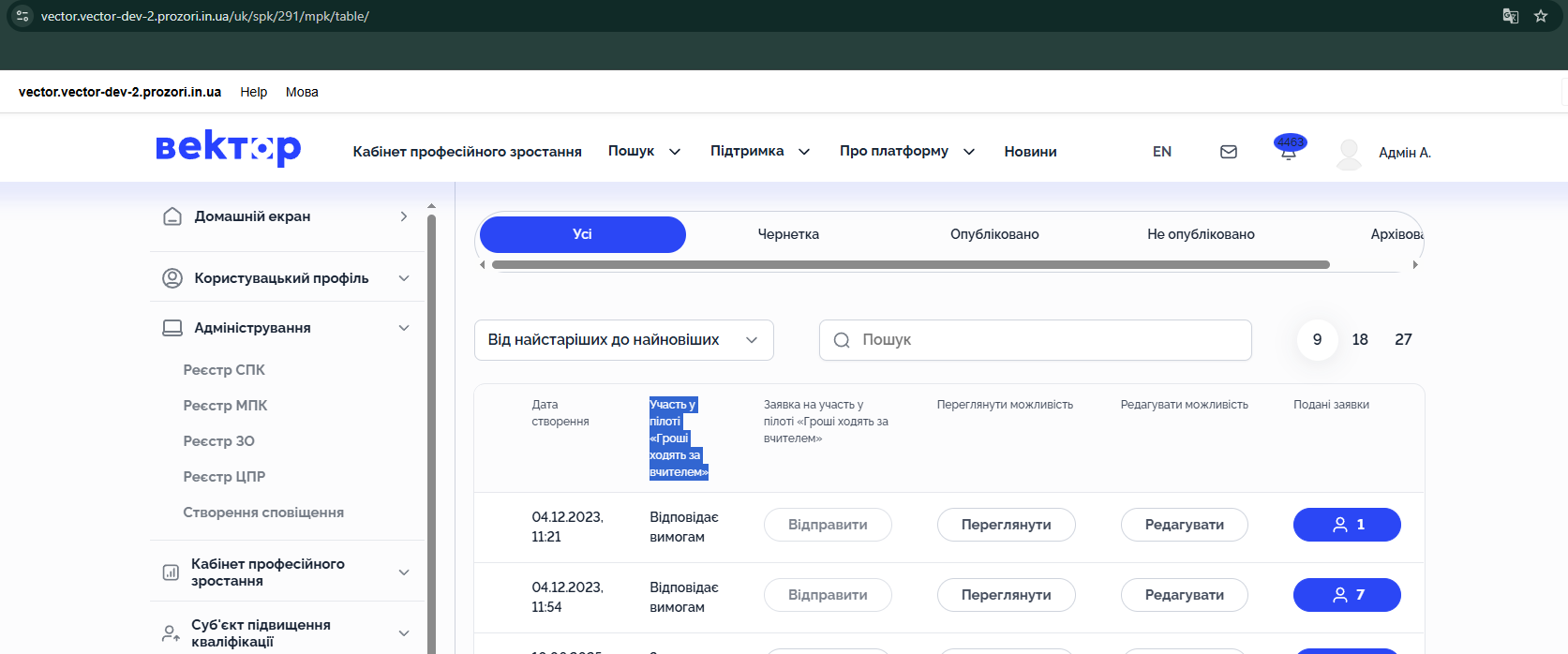This screenshot has width=1568, height=654.
Task: Expand the Пошук navigation menu
Action: coord(644,151)
